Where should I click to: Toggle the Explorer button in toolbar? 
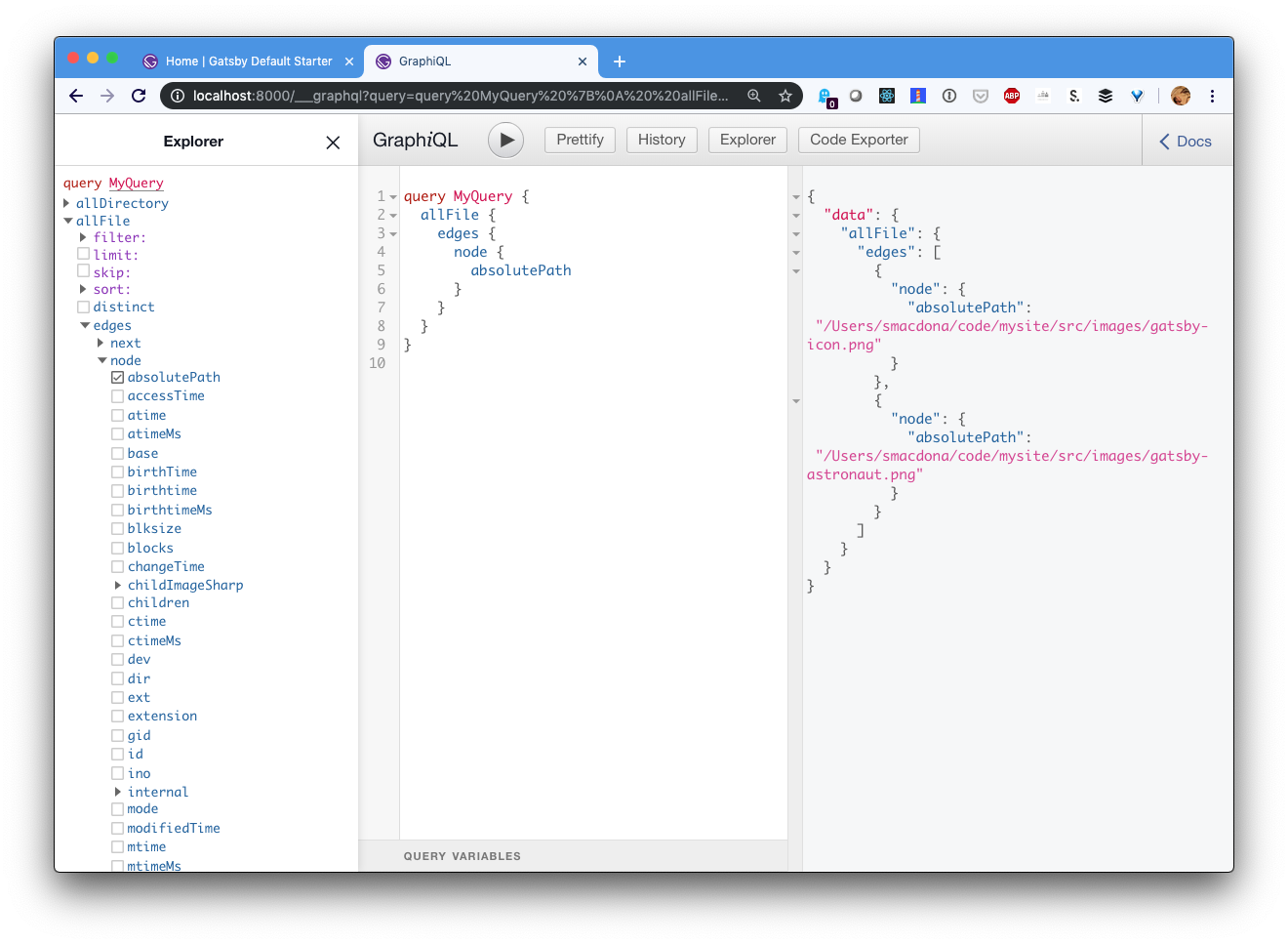[747, 140]
